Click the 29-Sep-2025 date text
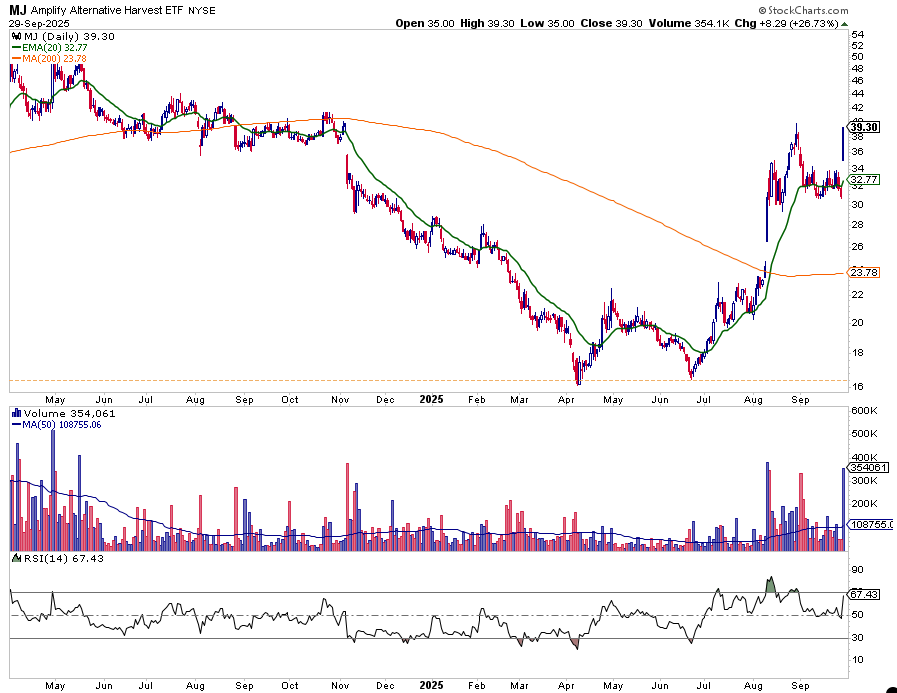 36,22
